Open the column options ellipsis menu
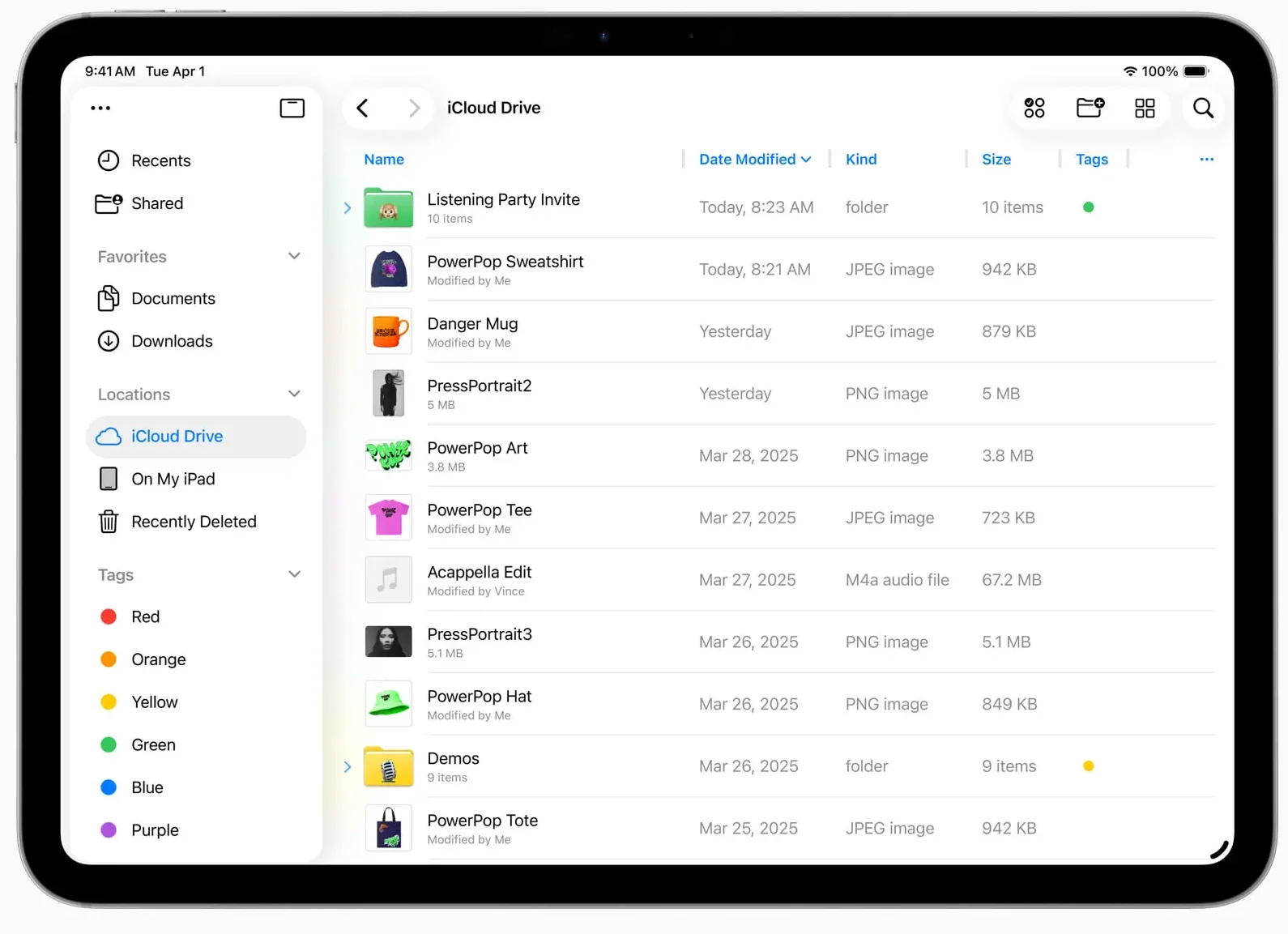 pos(1206,160)
